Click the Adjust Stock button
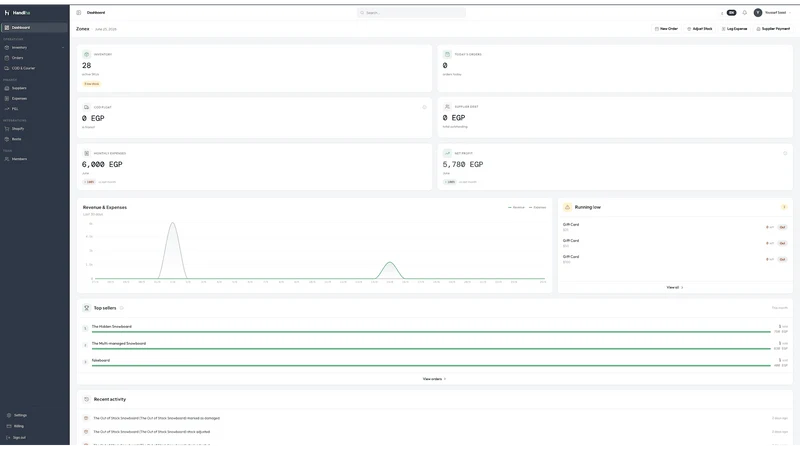 [699, 29]
